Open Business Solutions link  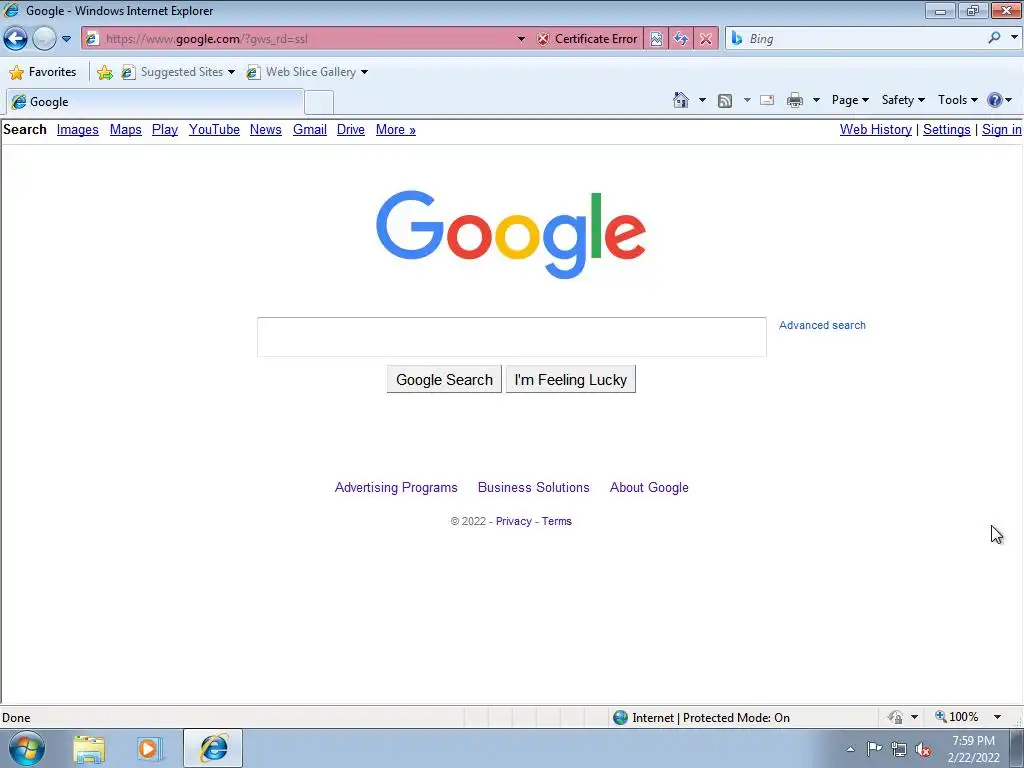tap(534, 488)
